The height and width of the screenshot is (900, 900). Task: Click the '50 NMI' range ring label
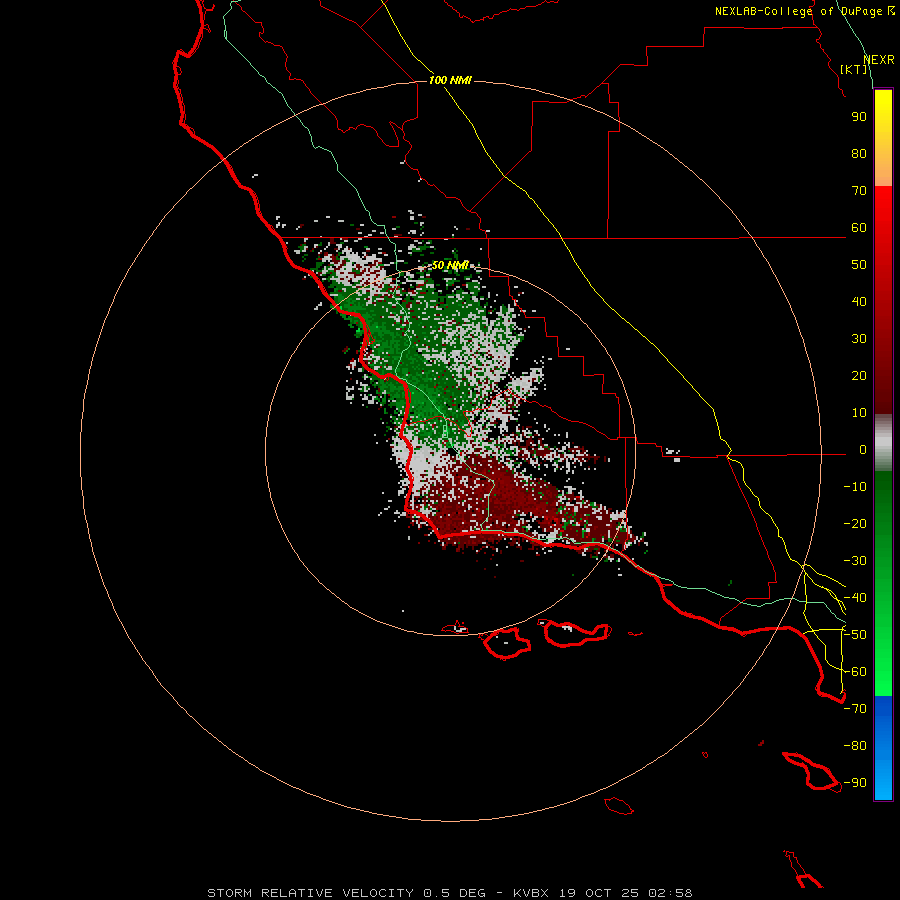[x=450, y=265]
